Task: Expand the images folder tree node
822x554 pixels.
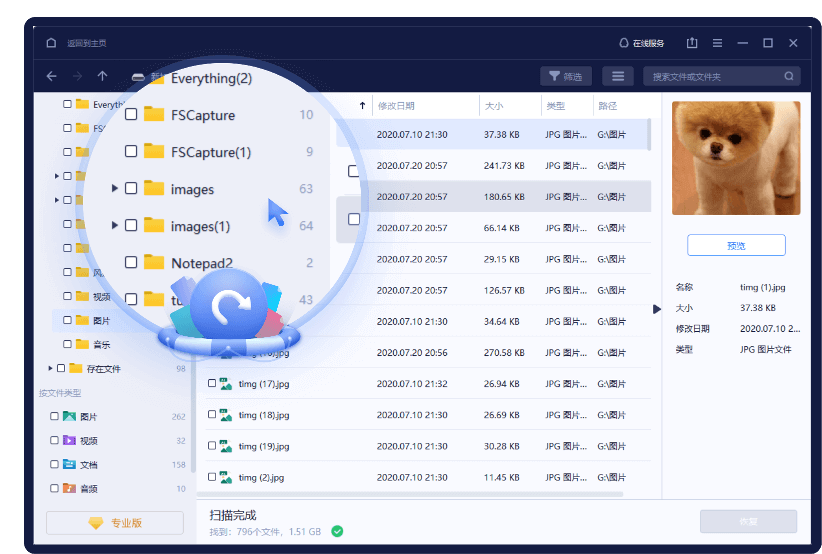Action: (x=115, y=189)
